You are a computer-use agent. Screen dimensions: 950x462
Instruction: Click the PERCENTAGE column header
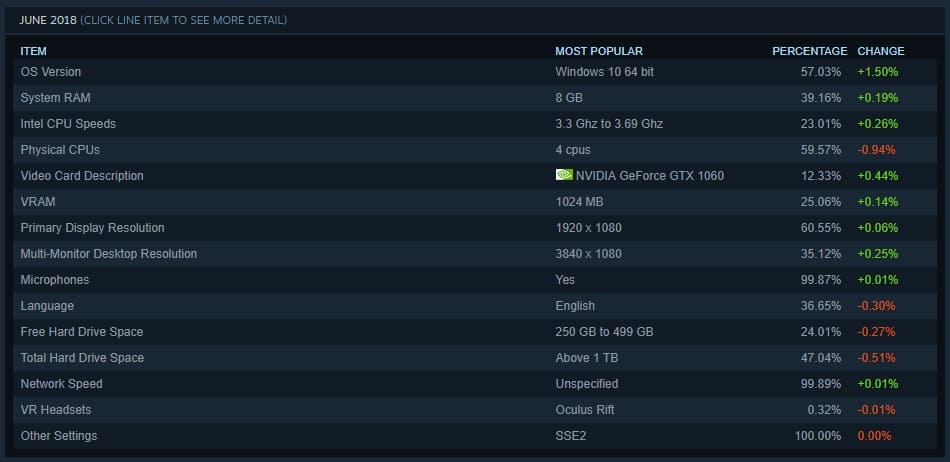(x=809, y=51)
